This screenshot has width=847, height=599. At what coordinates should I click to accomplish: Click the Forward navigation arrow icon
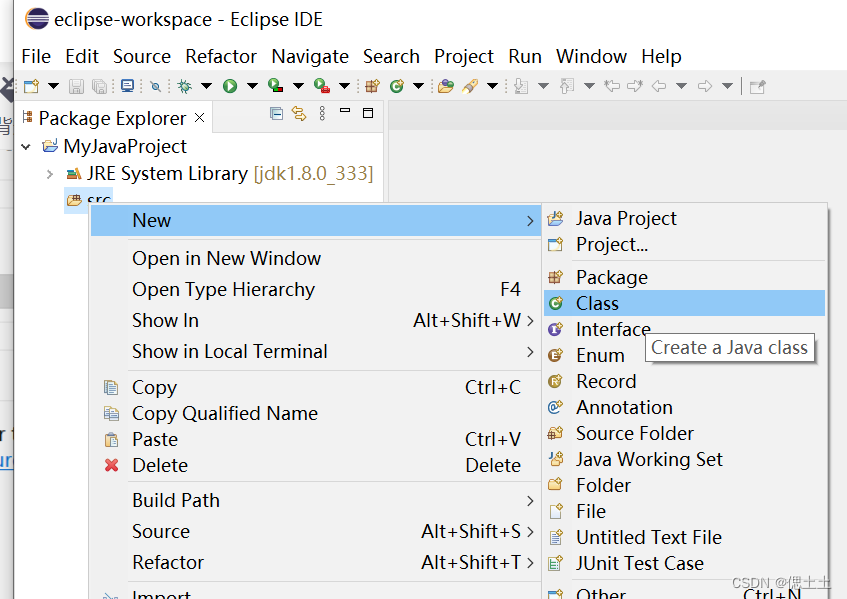[x=705, y=86]
